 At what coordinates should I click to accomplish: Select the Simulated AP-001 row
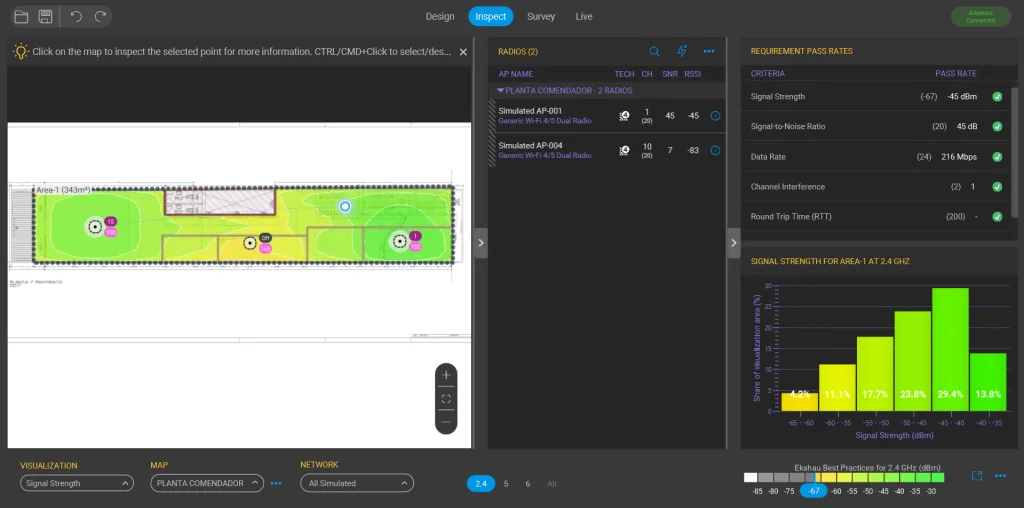[607, 116]
